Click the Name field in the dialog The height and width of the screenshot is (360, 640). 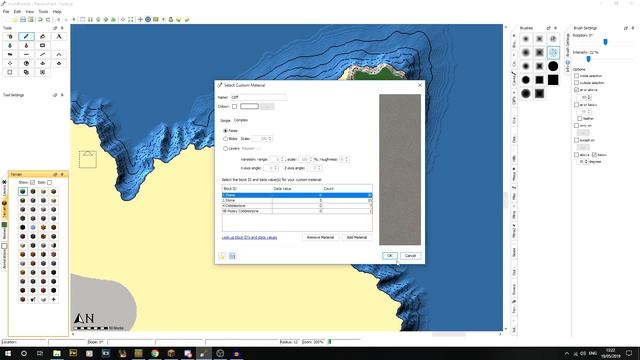click(x=258, y=97)
